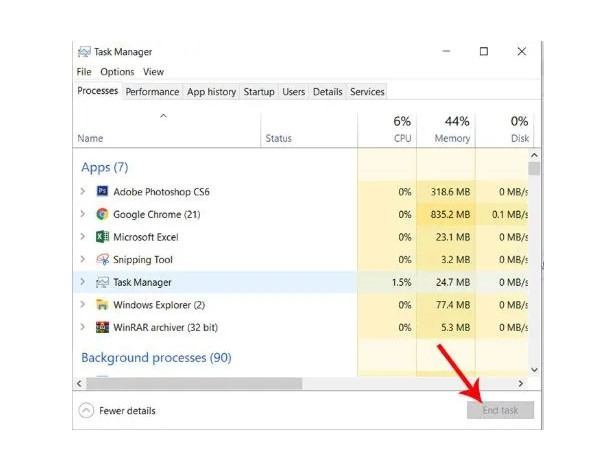The image size is (597, 471).
Task: Click the 24.7 MB memory cell
Action: pyautogui.click(x=446, y=283)
